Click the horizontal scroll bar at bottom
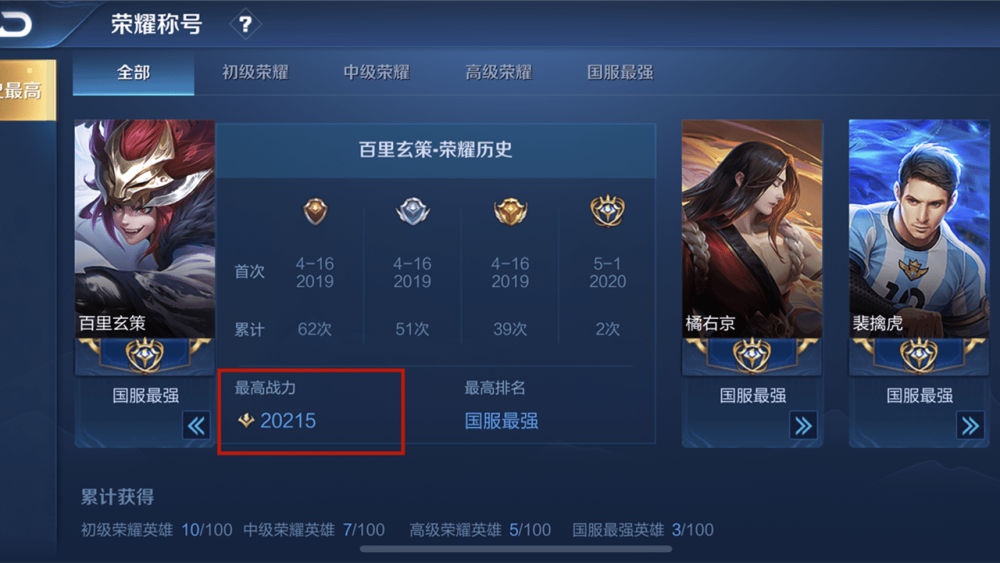 516,549
